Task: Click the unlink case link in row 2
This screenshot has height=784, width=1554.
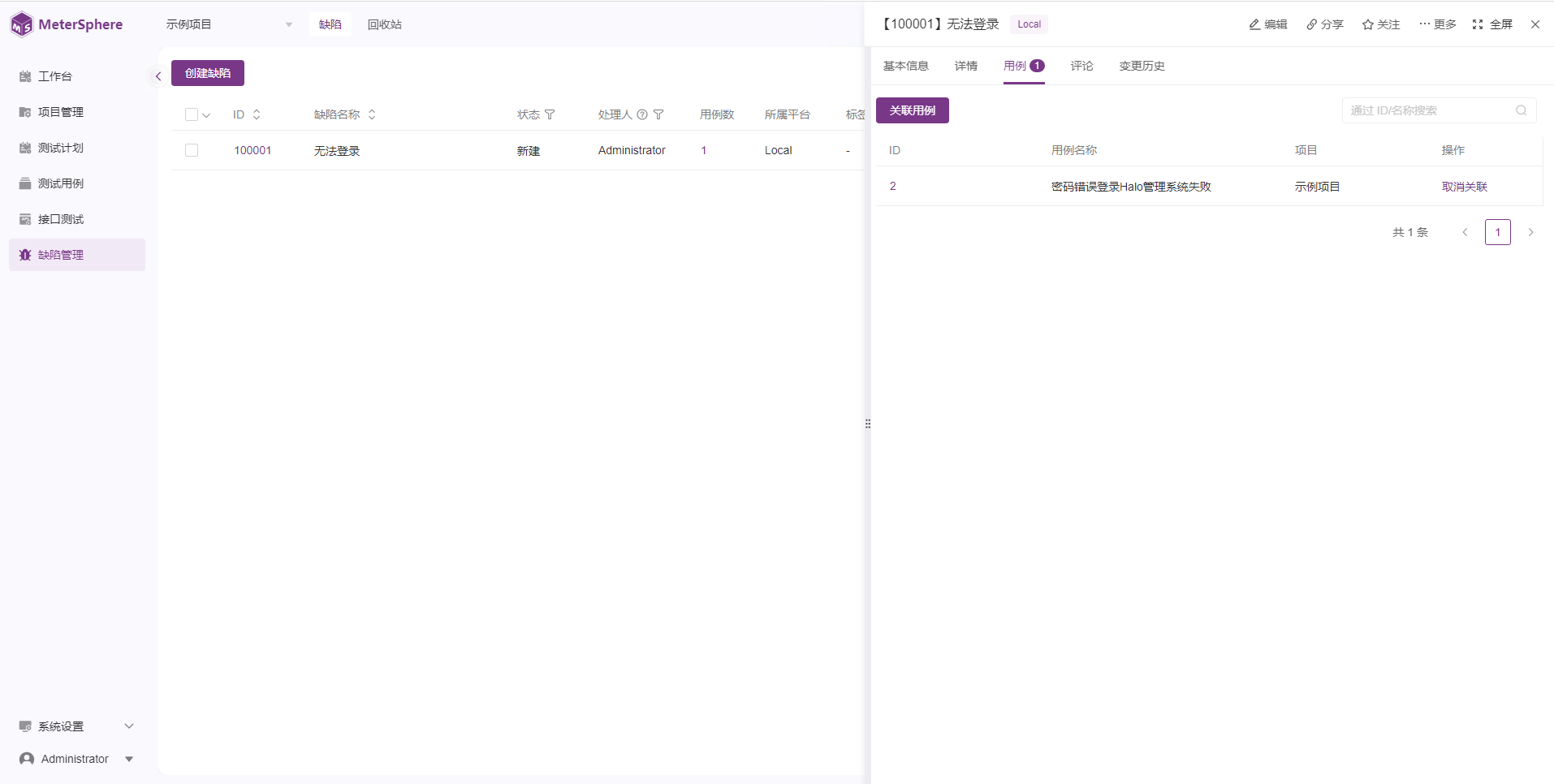Action: [x=1464, y=187]
